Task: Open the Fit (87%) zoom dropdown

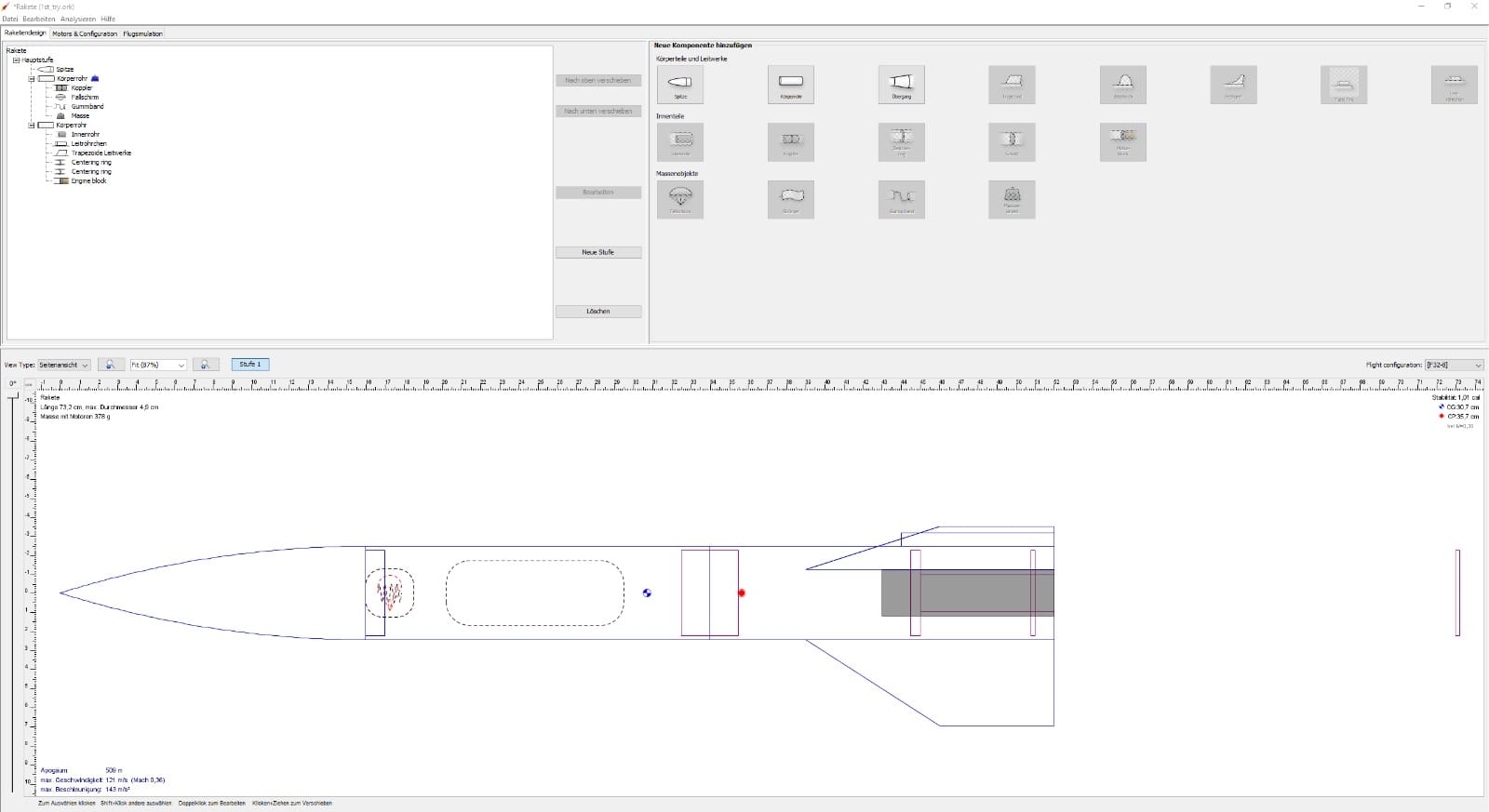Action: point(158,365)
